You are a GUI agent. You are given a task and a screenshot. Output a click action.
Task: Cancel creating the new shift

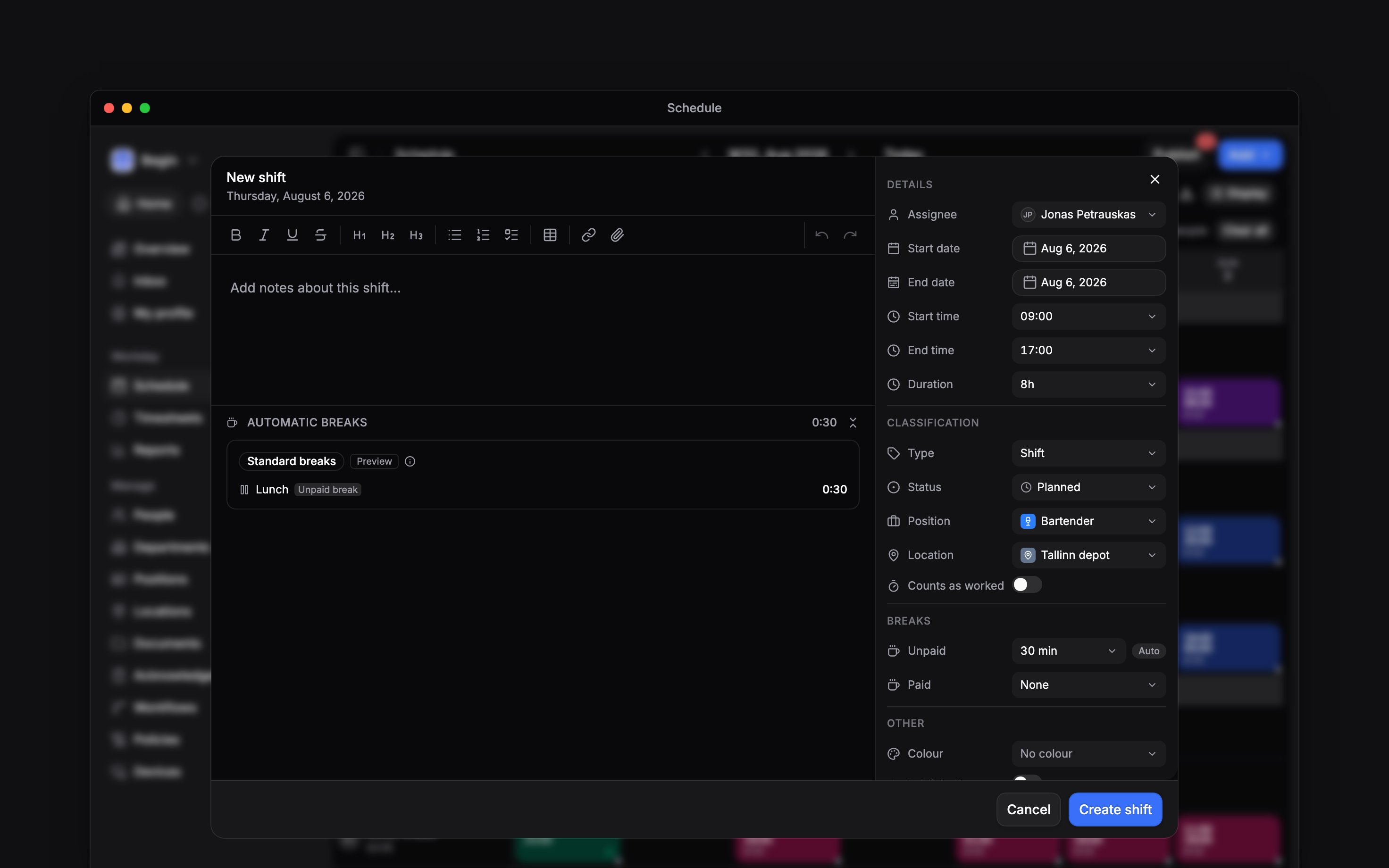(1028, 810)
